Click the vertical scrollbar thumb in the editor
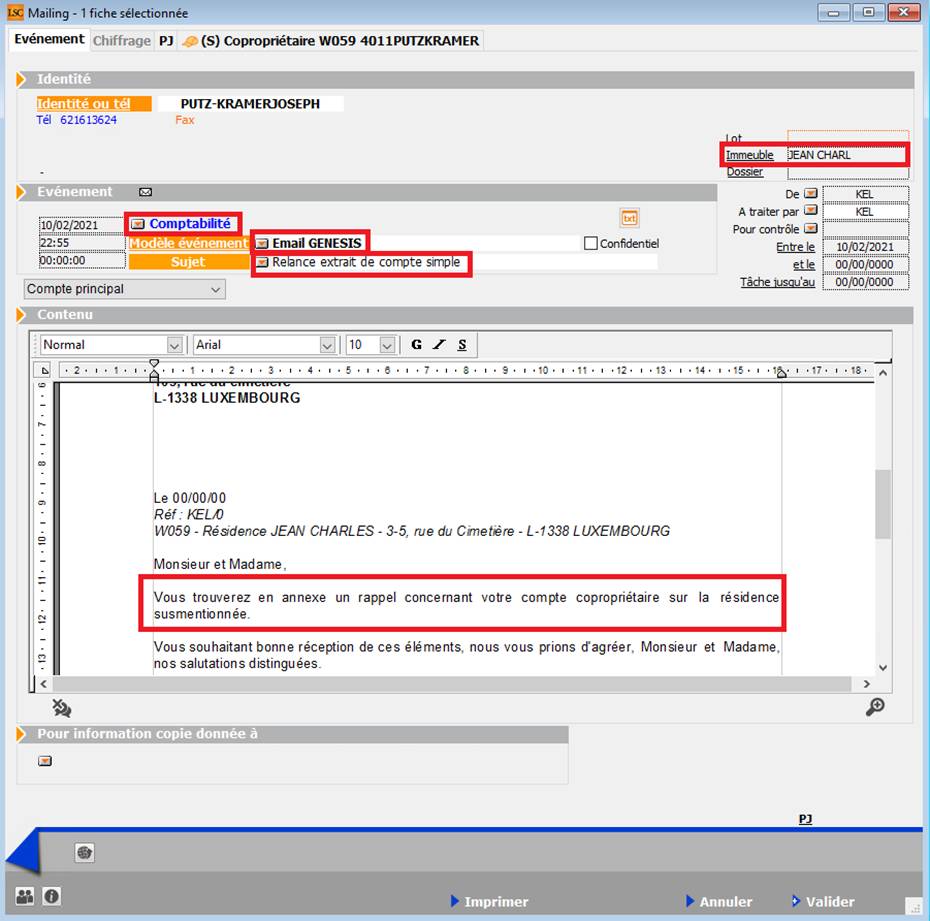This screenshot has width=930, height=921. 883,504
